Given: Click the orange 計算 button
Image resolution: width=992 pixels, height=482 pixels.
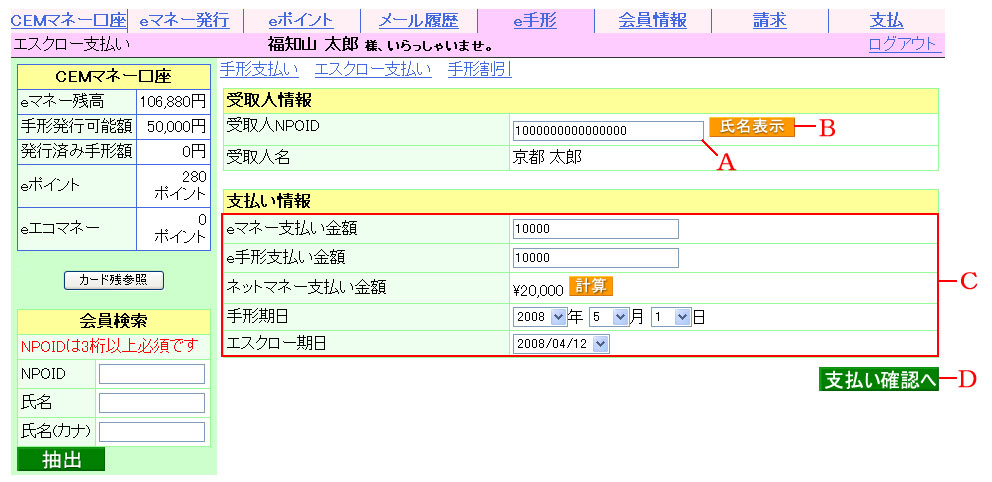Looking at the screenshot, I should (x=590, y=286).
